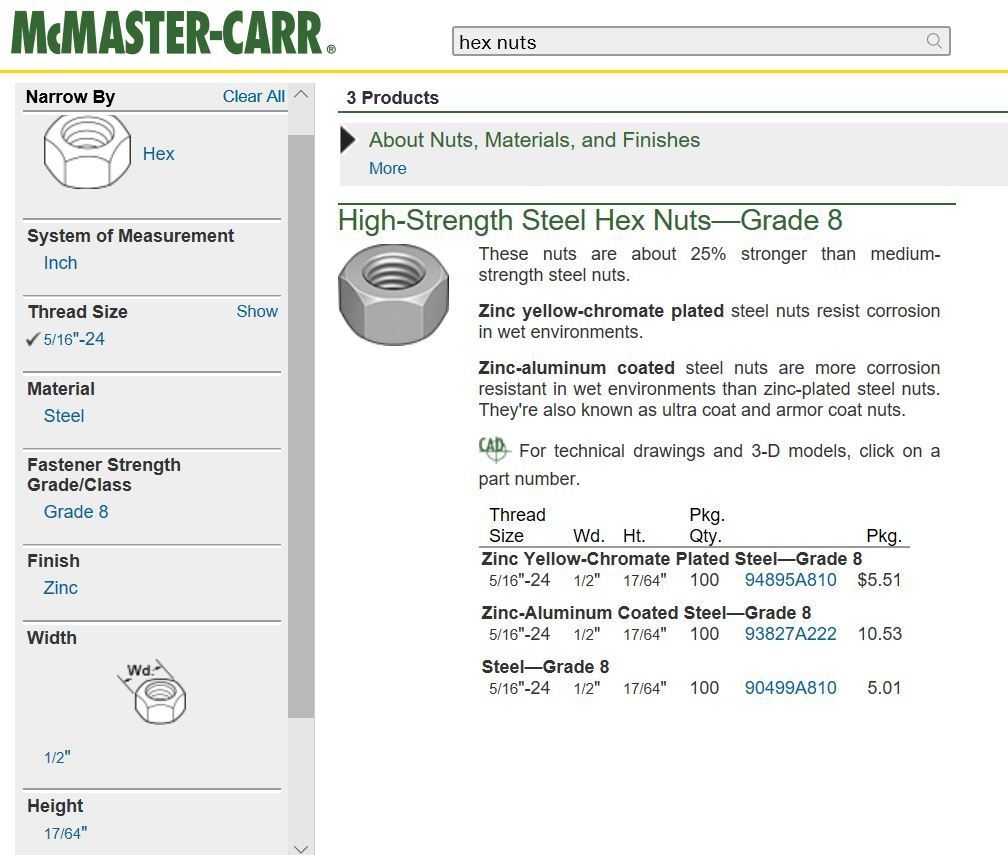Click the Grade 8 hex nut product image
This screenshot has width=1008, height=855.
[x=392, y=295]
